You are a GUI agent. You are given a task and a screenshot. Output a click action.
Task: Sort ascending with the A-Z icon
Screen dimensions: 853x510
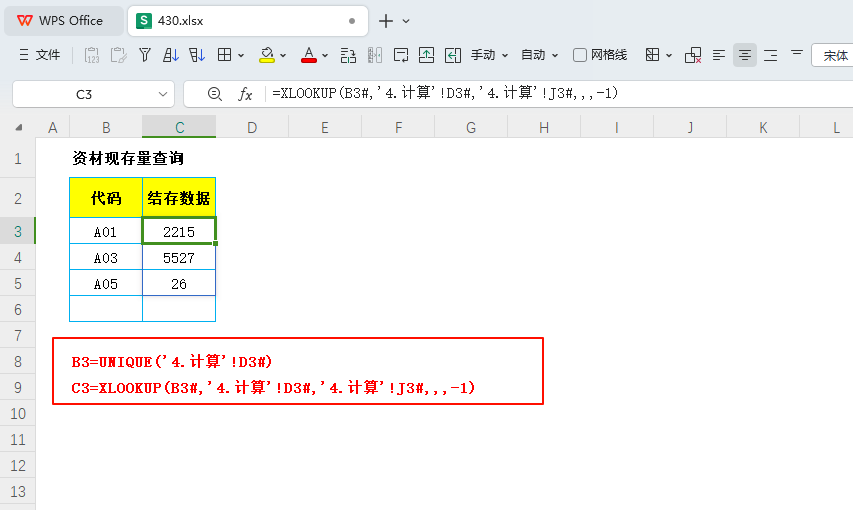point(171,55)
